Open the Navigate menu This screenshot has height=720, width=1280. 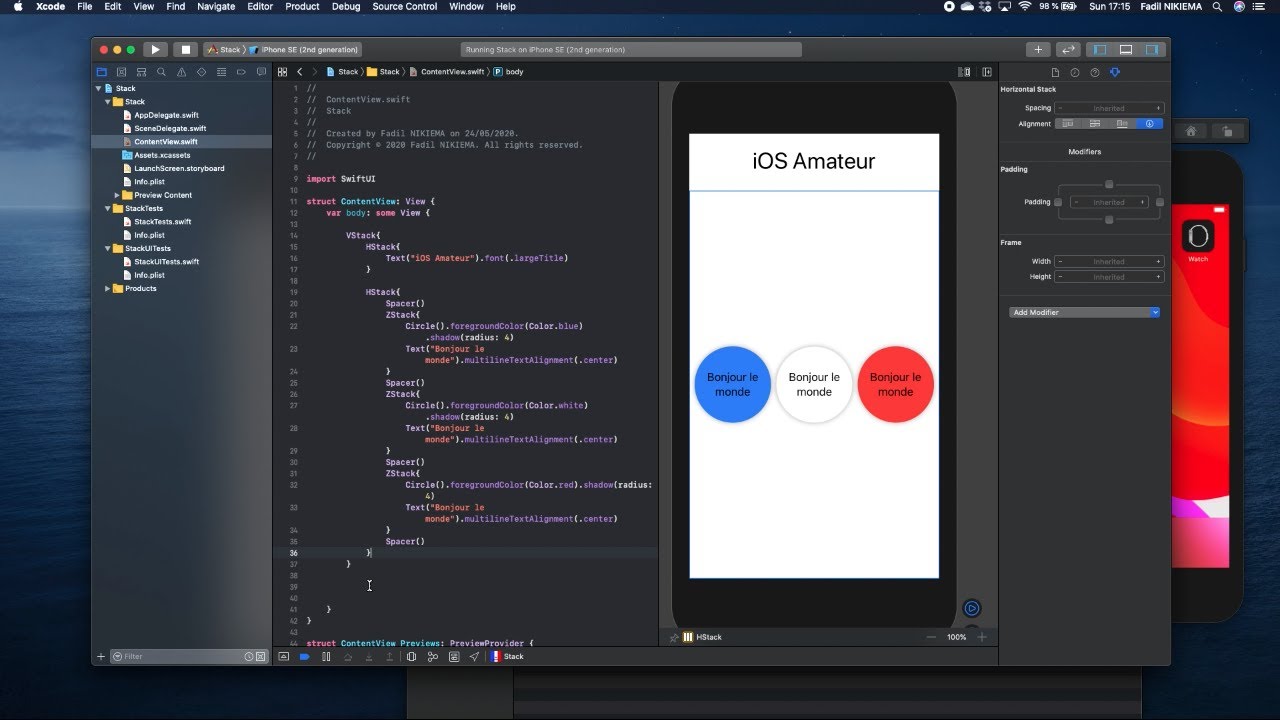[x=214, y=6]
